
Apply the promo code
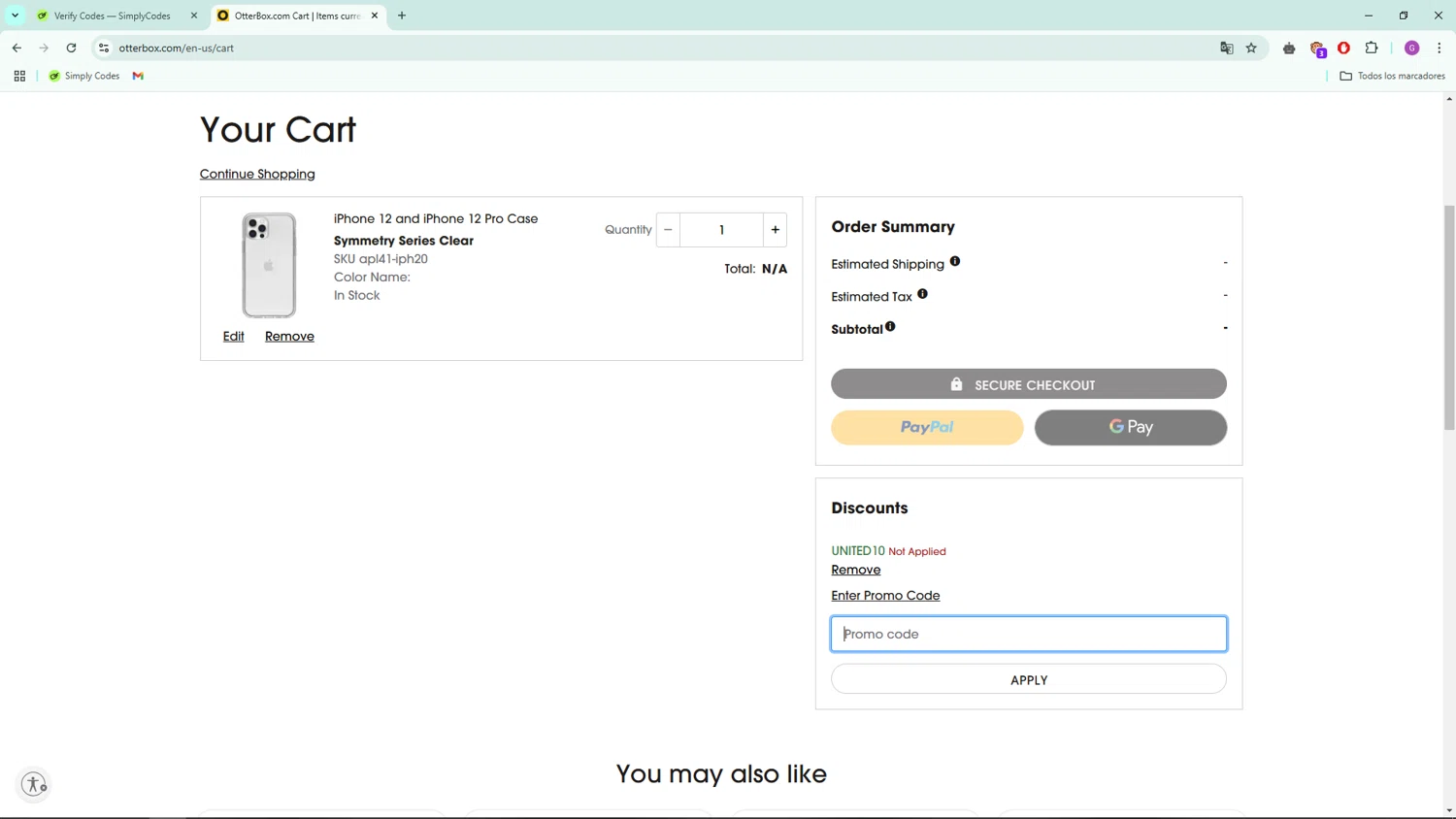[1029, 679]
